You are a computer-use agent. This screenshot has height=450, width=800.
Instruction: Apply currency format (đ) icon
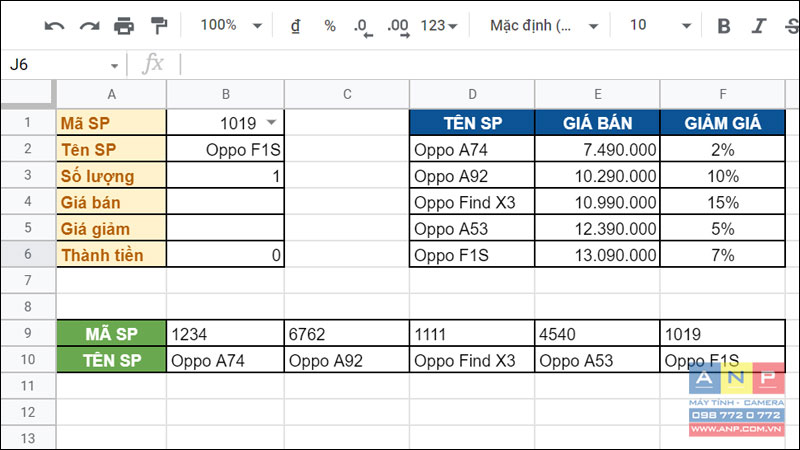[295, 26]
